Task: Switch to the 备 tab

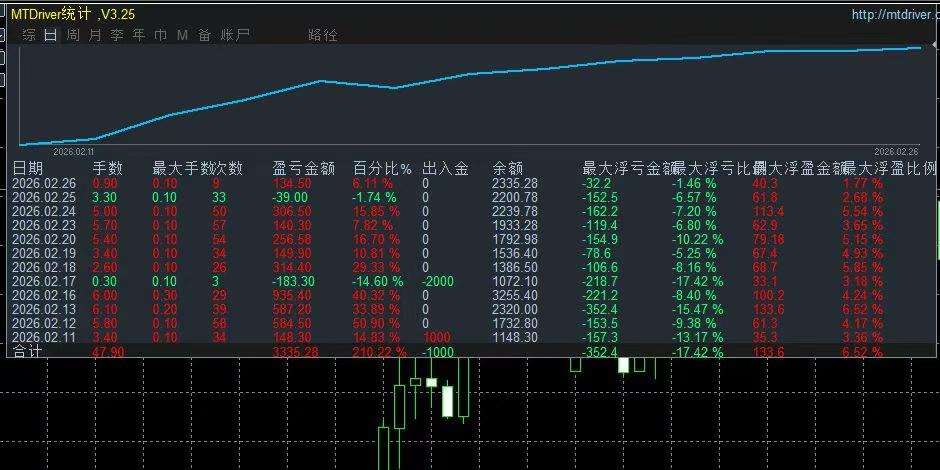Action: click(204, 35)
